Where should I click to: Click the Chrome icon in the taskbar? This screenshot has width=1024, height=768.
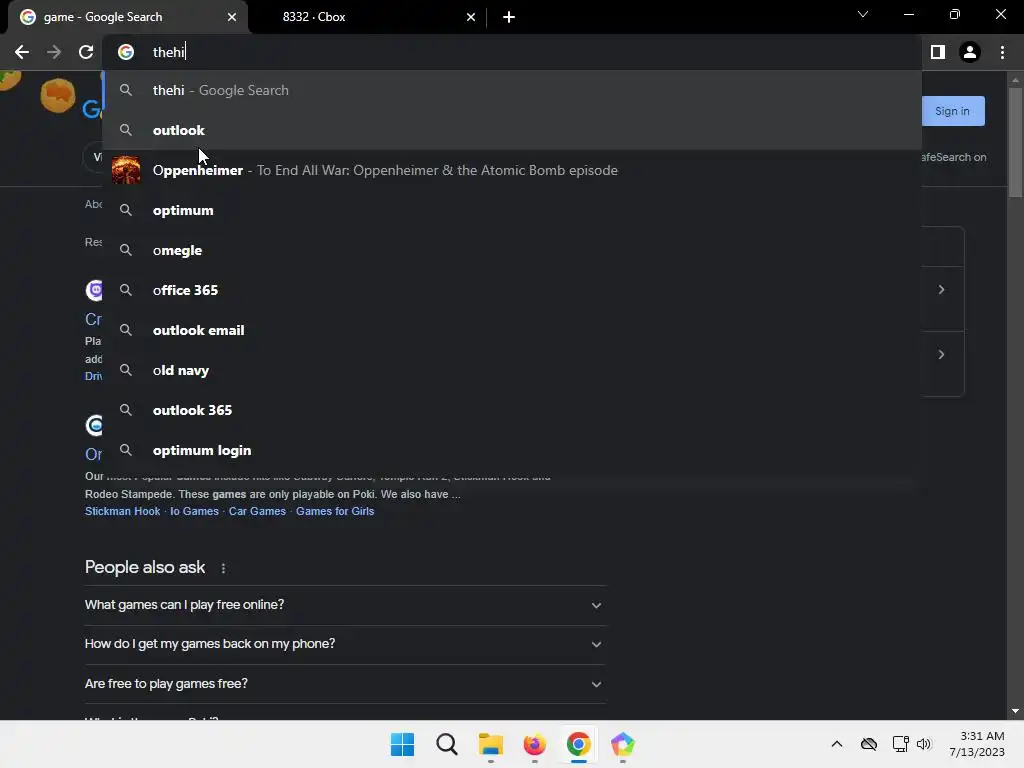click(x=579, y=744)
